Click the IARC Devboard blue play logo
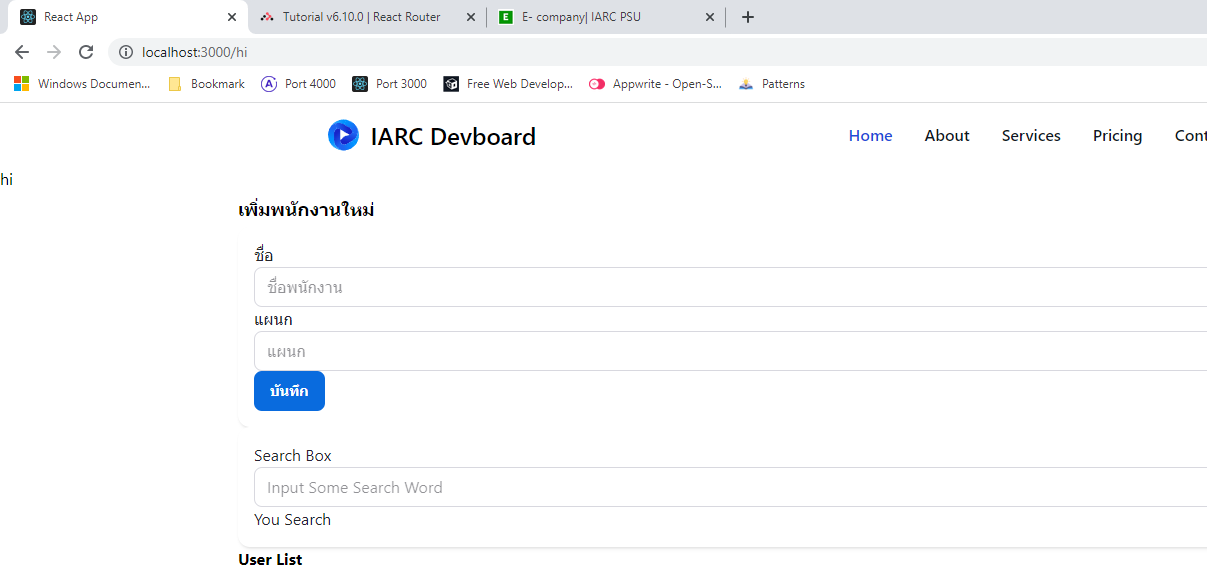Screen dimensions: 1207x573 click(343, 135)
